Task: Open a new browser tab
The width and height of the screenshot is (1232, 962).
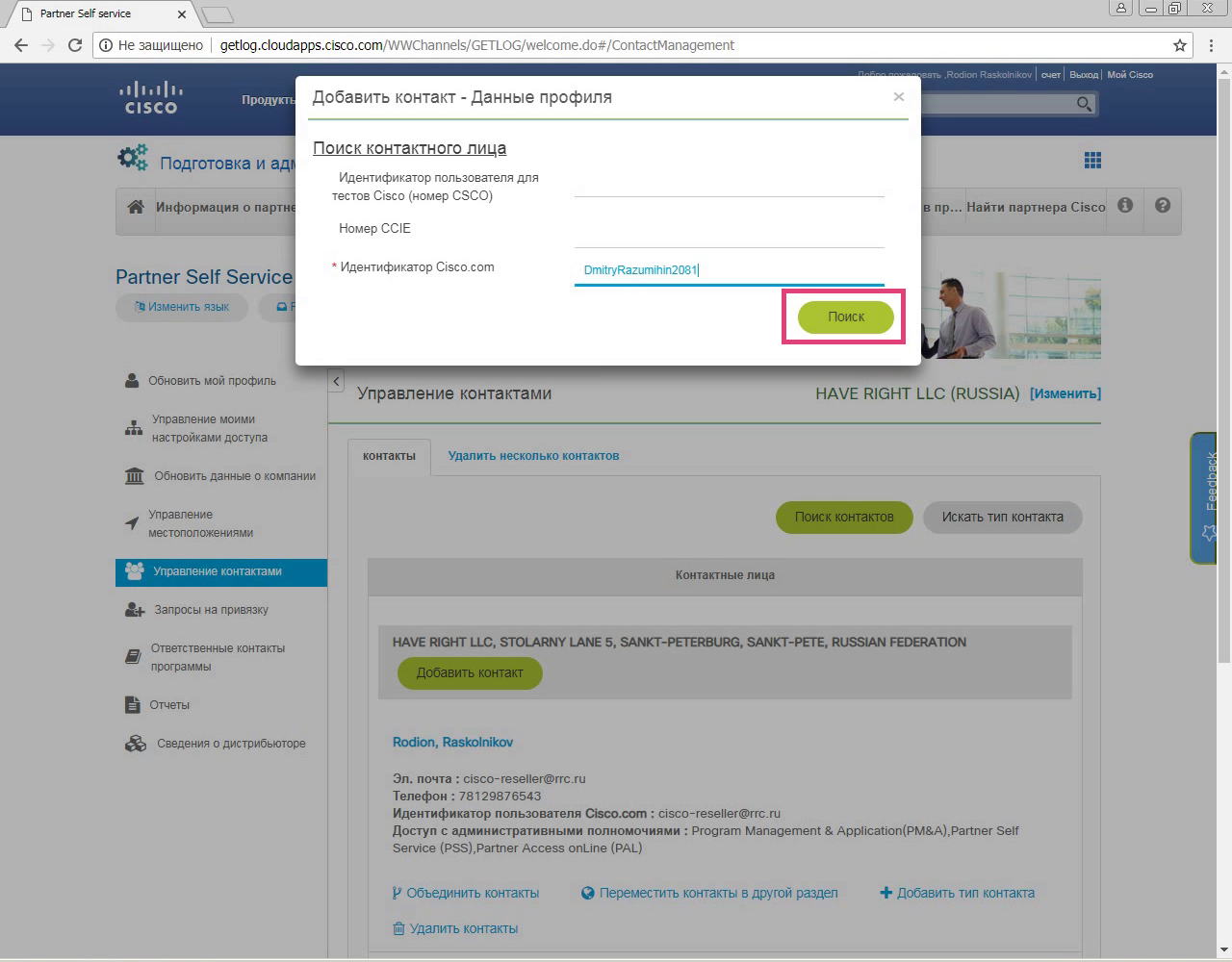Action: click(x=218, y=14)
